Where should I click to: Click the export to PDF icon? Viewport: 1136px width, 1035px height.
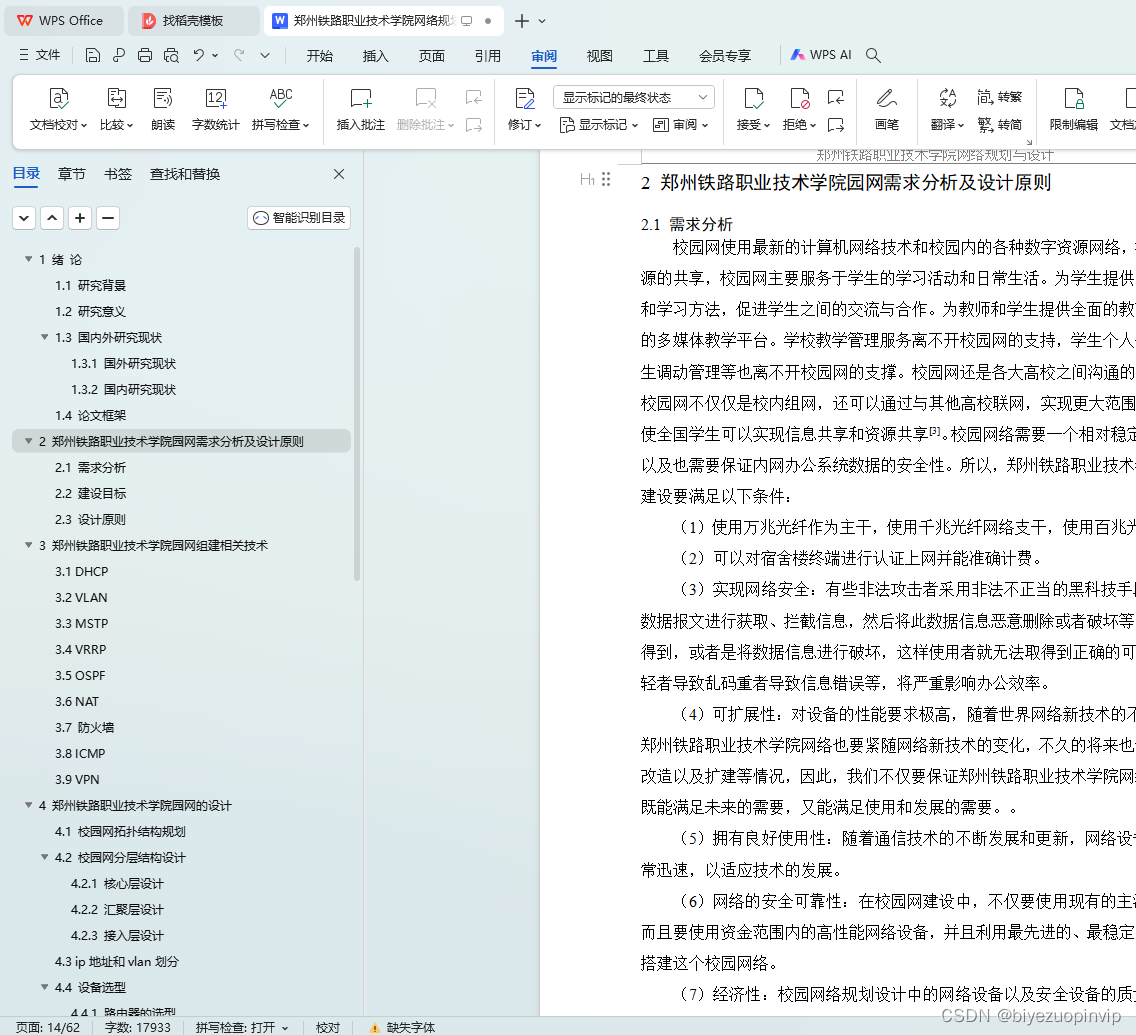point(119,55)
